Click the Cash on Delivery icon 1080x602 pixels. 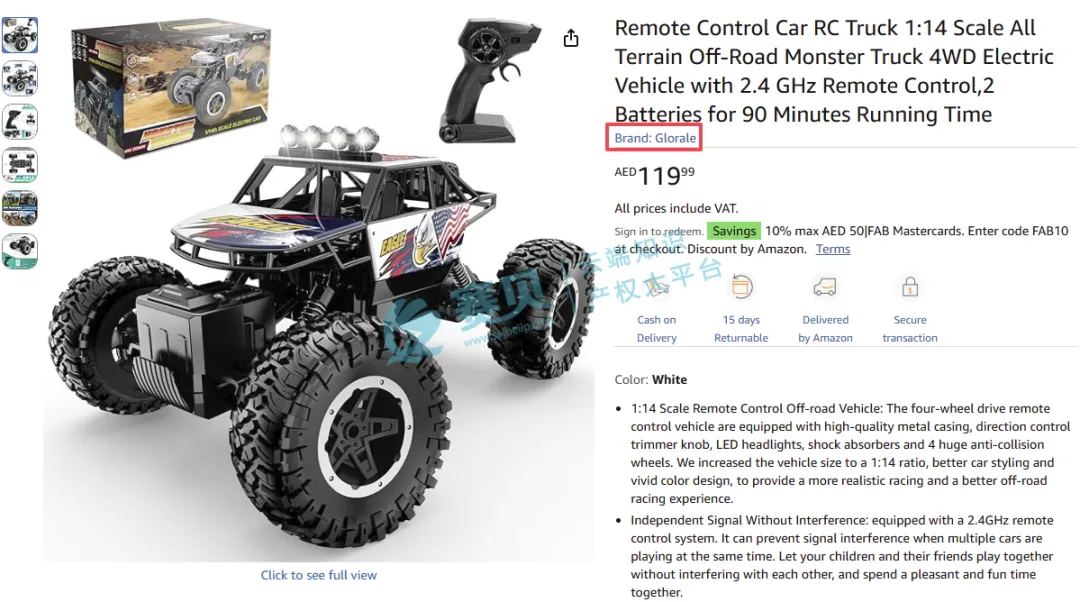click(x=656, y=287)
